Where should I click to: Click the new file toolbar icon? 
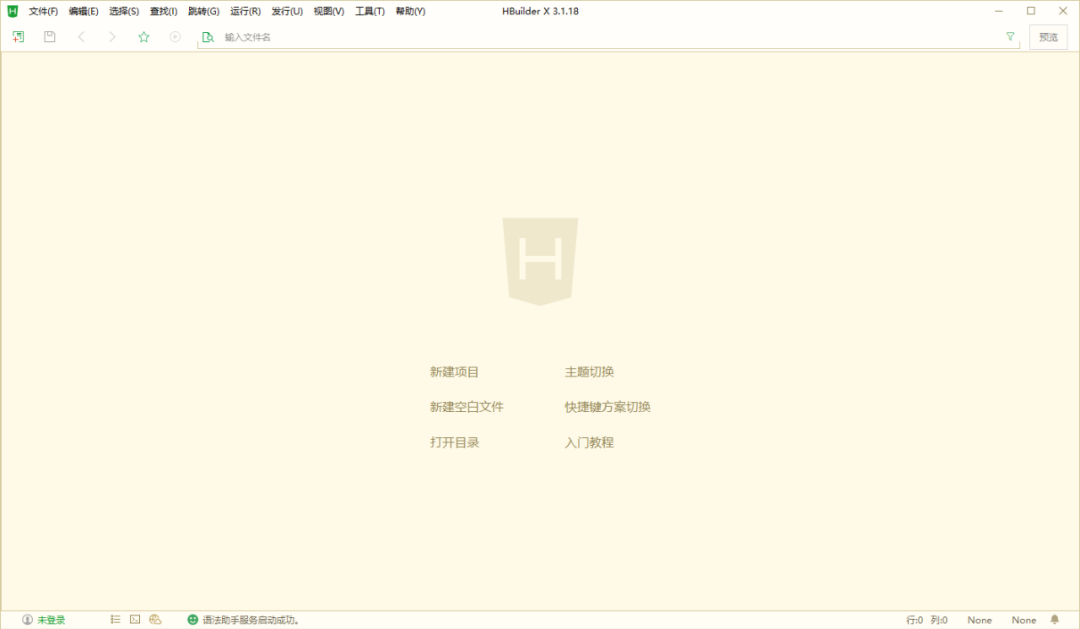[18, 37]
